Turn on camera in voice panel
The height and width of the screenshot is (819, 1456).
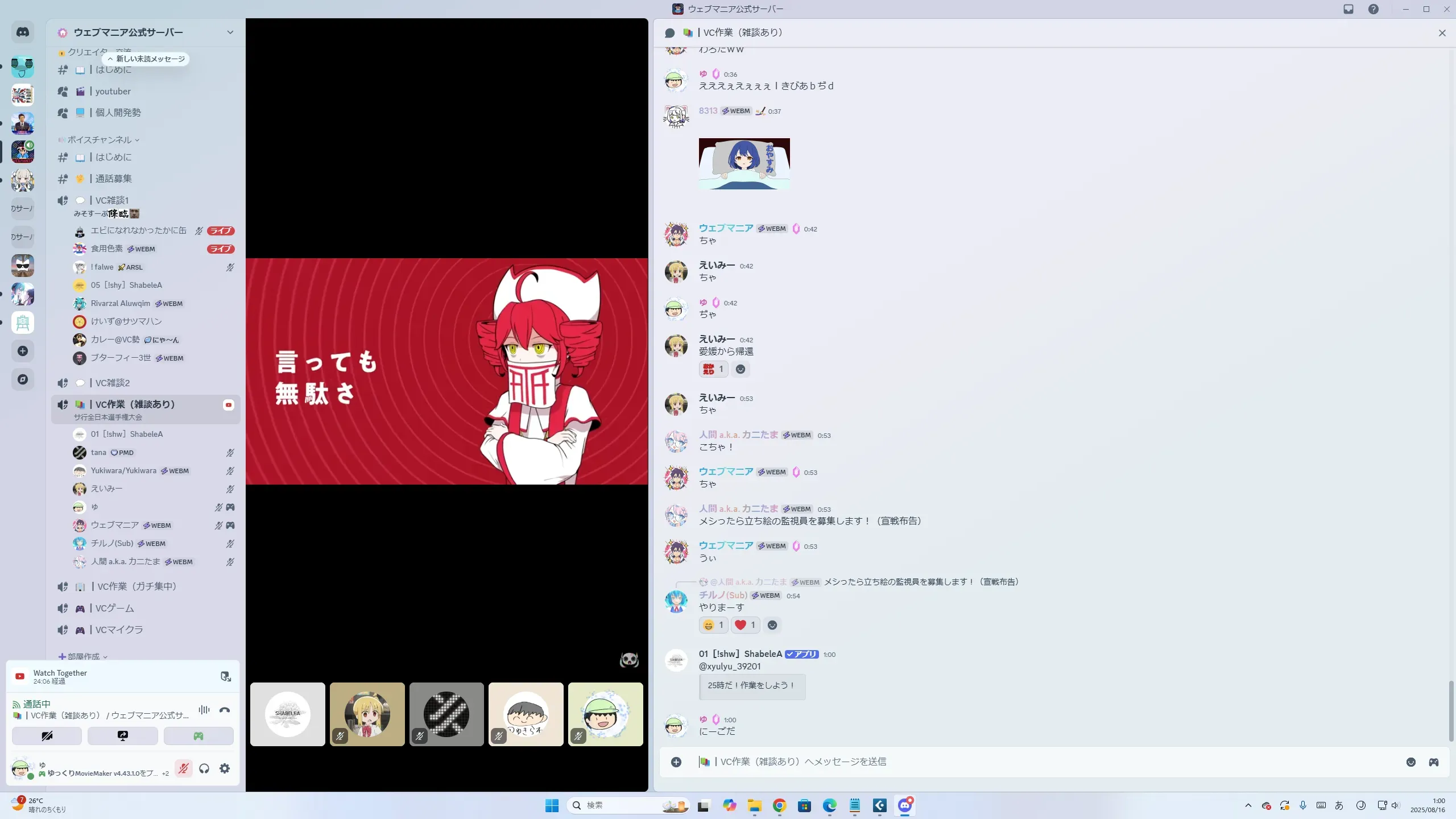click(x=47, y=736)
